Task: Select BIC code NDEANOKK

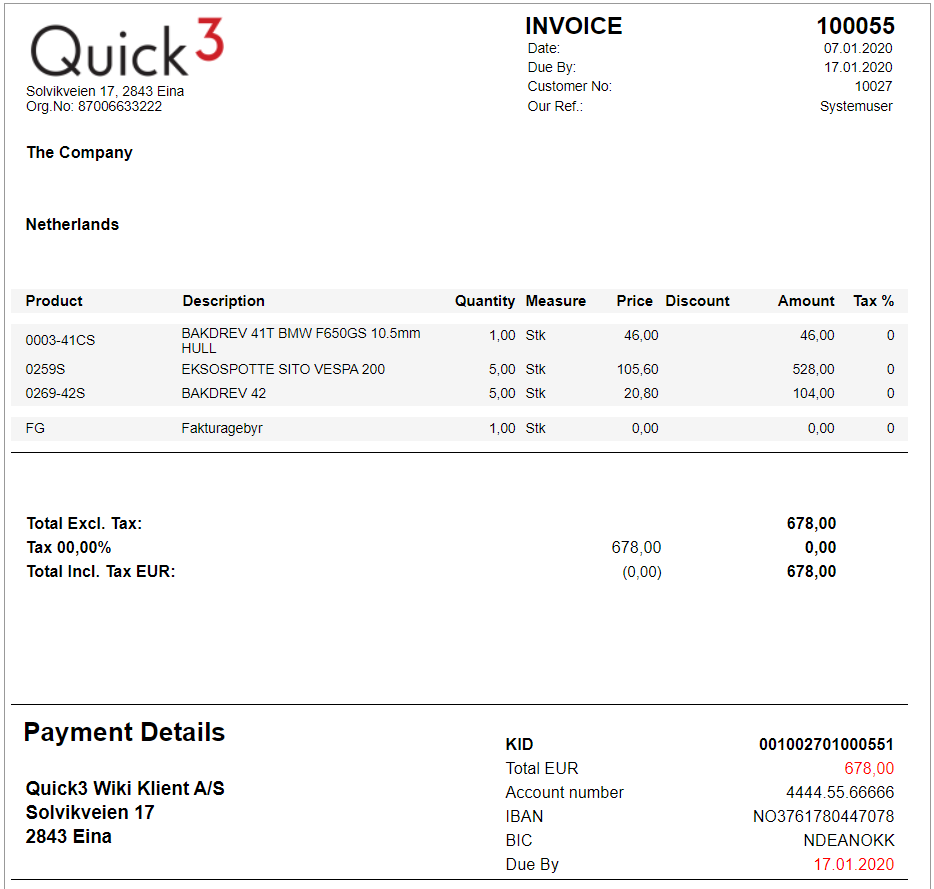Action: coord(849,840)
